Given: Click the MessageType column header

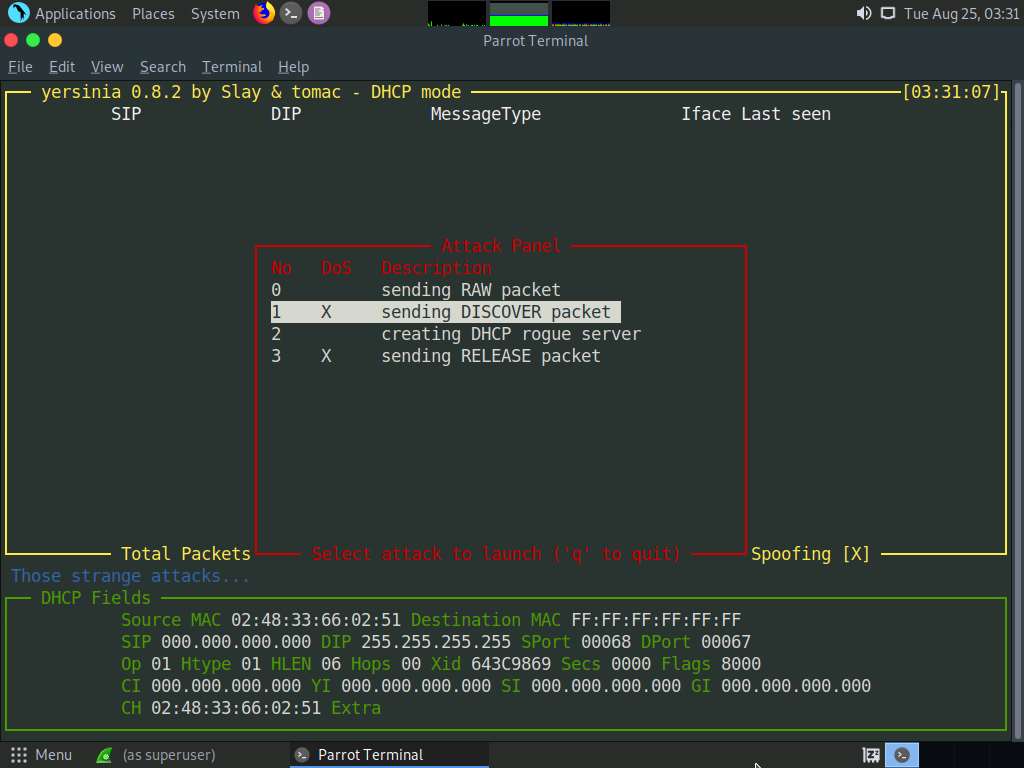Looking at the screenshot, I should (486, 114).
